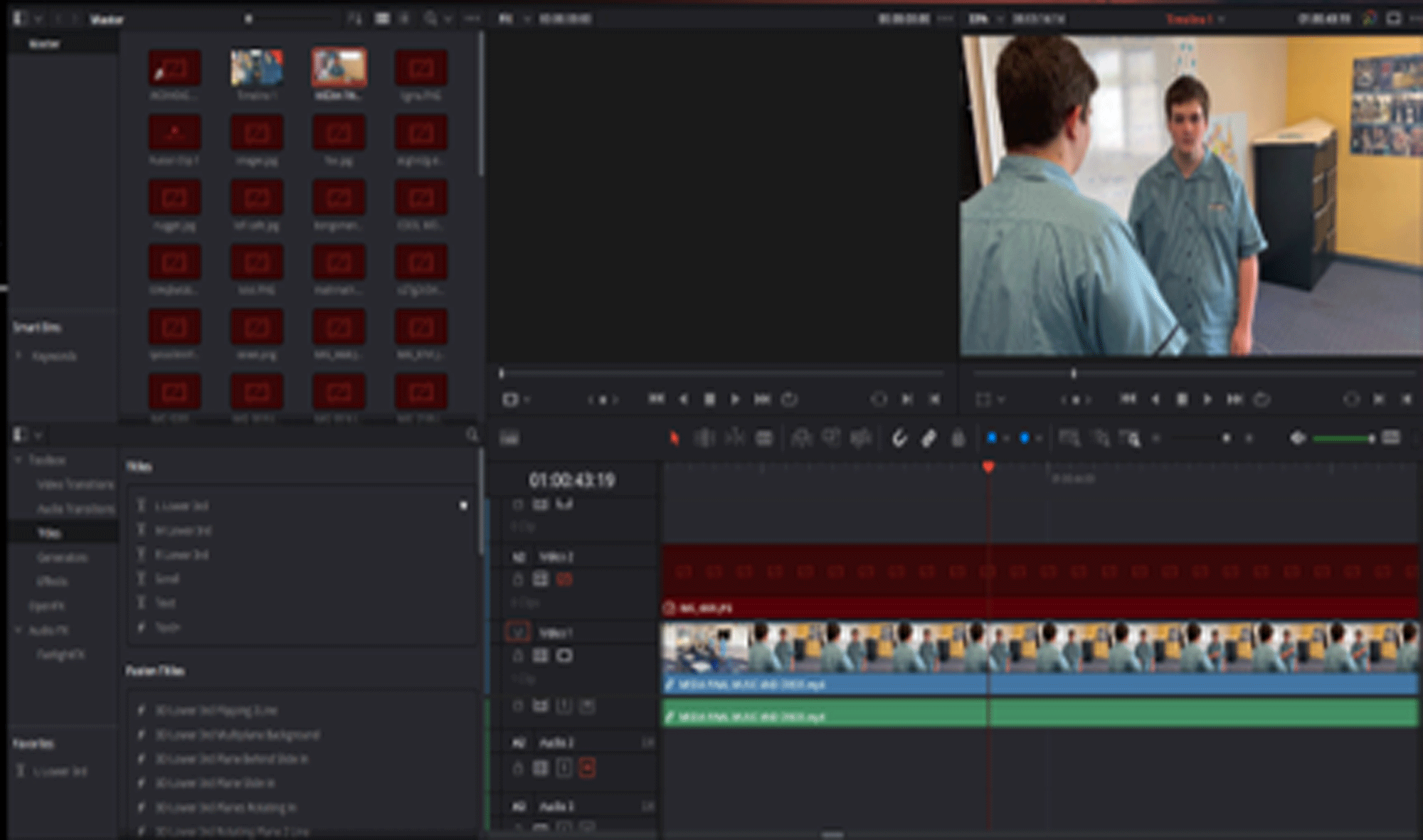
Task: Select the Scroll title
Action: pyautogui.click(x=166, y=579)
